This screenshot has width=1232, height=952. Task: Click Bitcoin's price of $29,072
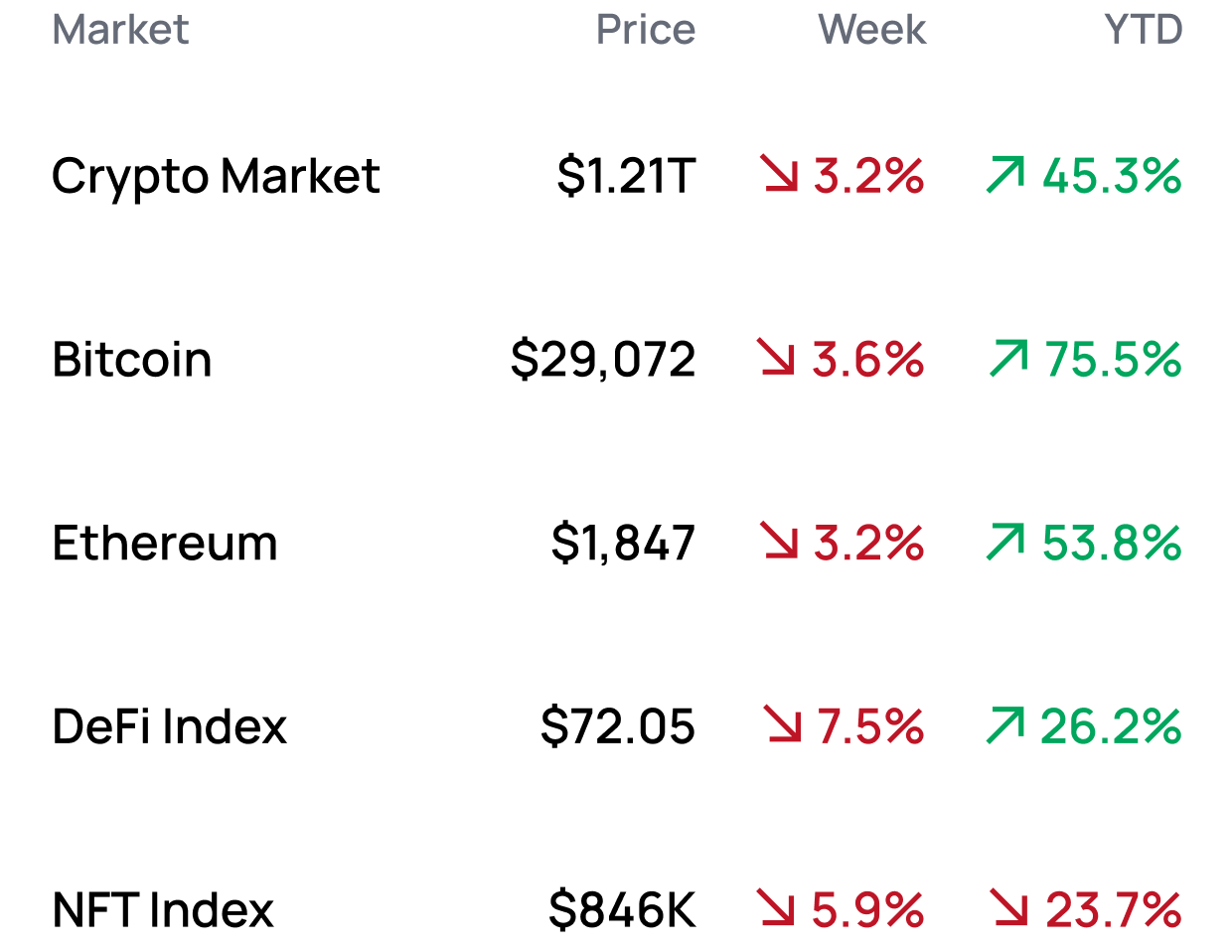click(603, 360)
